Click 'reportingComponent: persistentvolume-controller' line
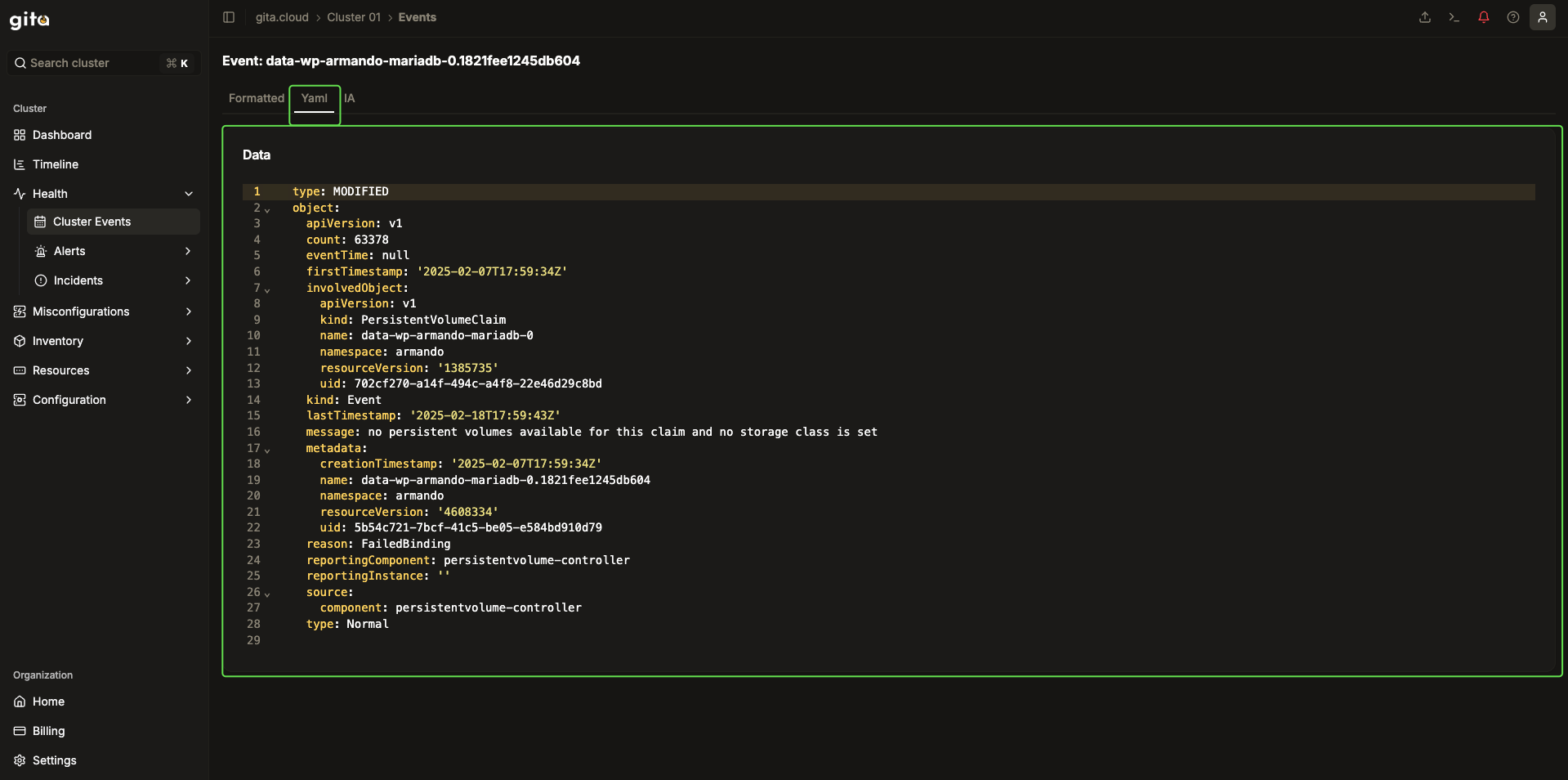The image size is (1568, 780). click(468, 560)
